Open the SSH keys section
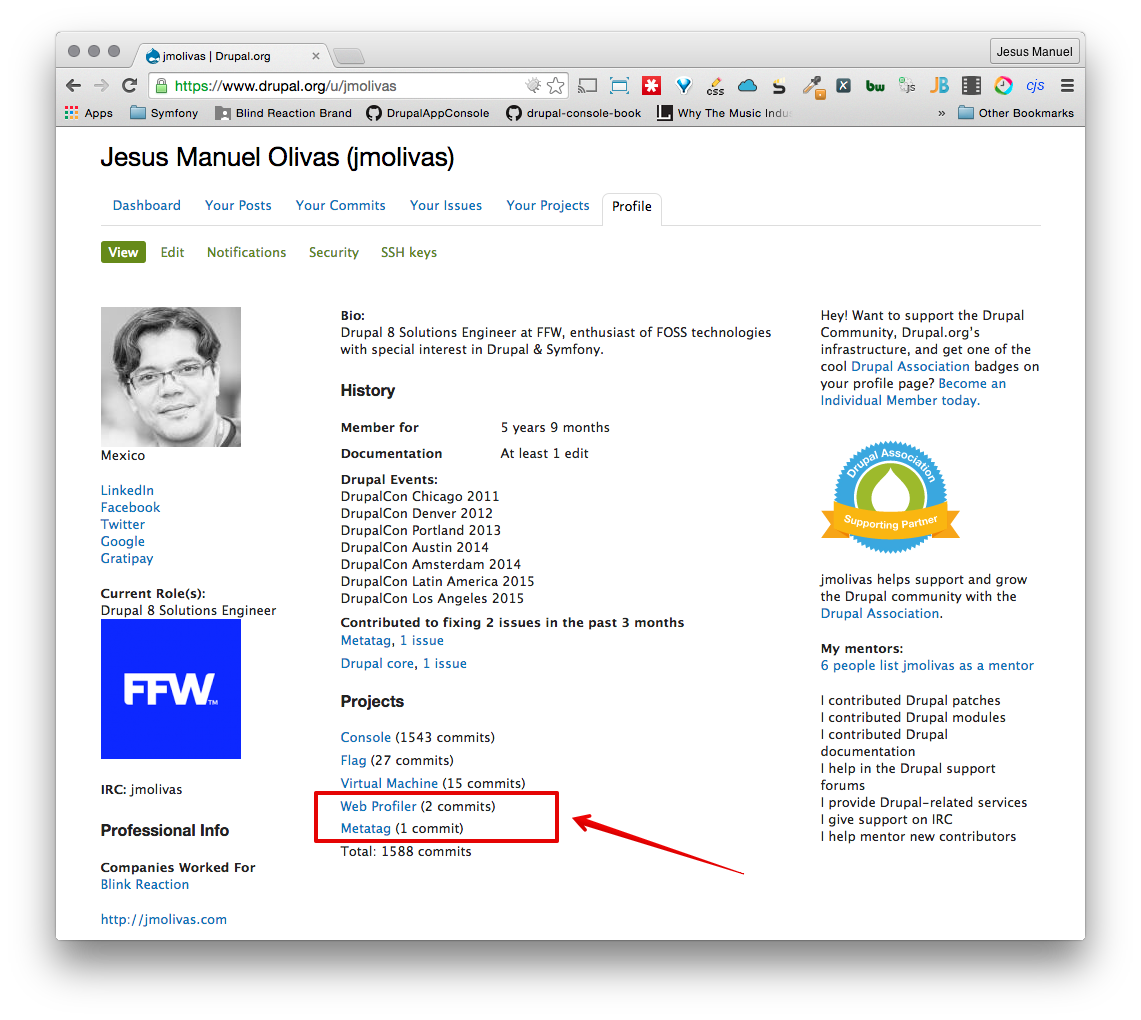Image resolution: width=1141 pixels, height=1020 pixels. (x=408, y=252)
